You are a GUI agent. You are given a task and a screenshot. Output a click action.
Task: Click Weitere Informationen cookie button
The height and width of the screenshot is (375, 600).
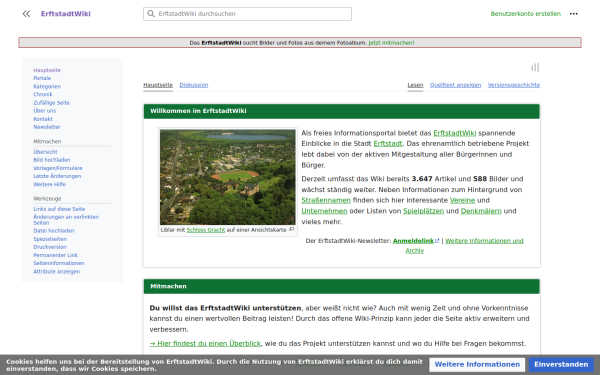[x=477, y=365]
